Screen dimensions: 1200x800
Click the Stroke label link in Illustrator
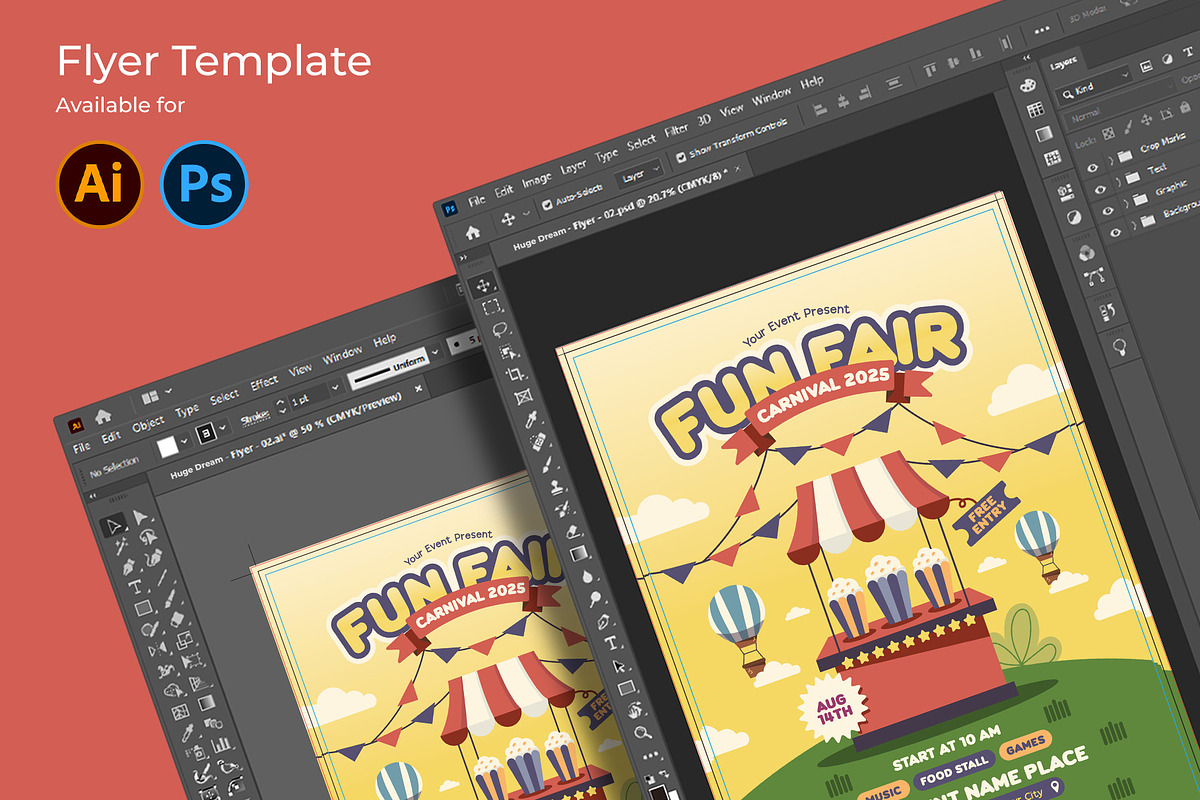[x=254, y=416]
